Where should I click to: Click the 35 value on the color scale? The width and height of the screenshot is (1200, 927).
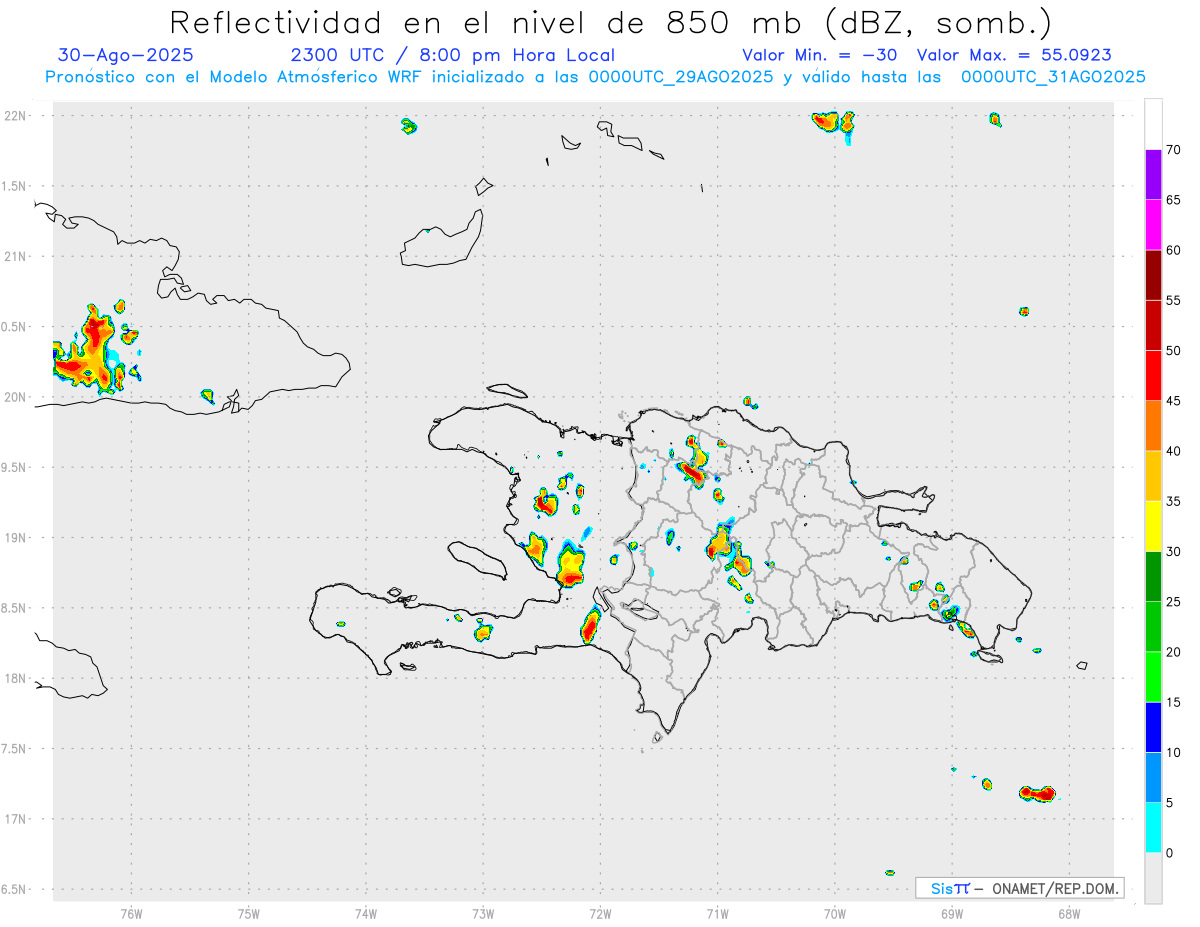(1173, 501)
